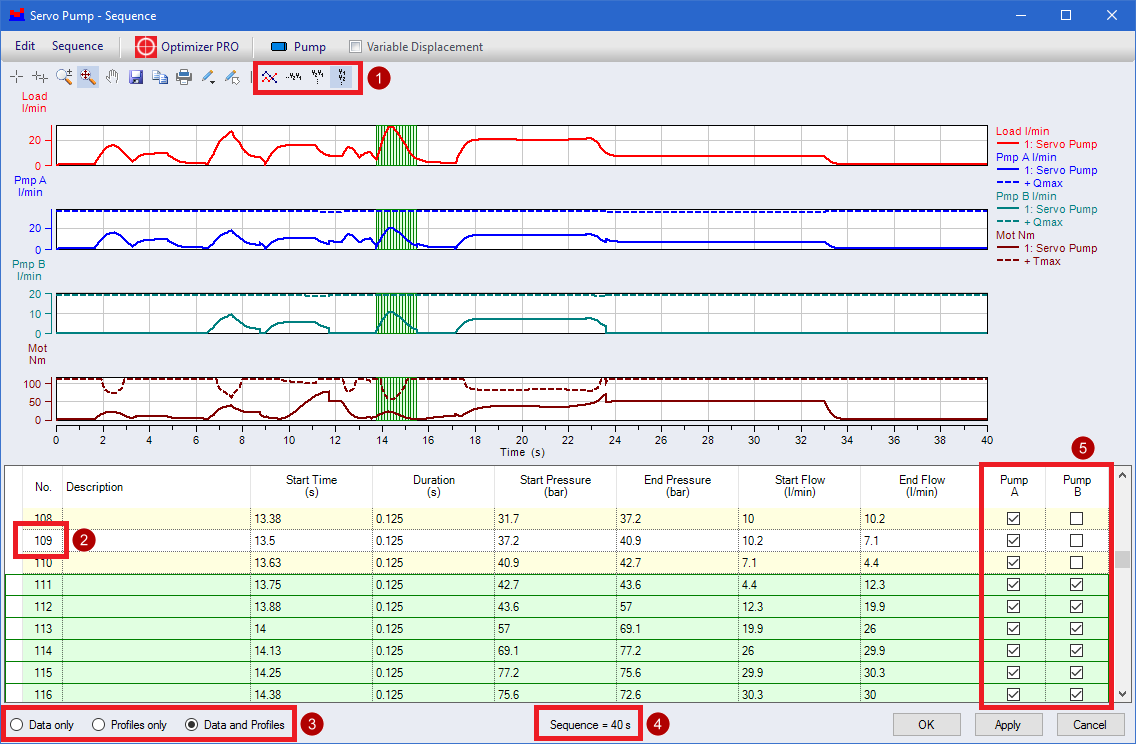Check Pump B for row 108
This screenshot has width=1136, height=744.
click(1077, 518)
